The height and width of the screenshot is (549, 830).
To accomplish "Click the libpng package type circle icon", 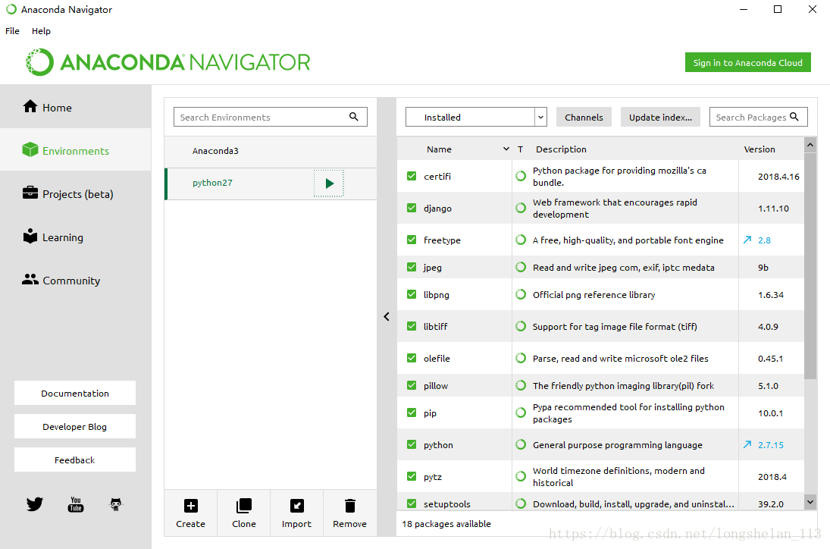I will click(x=521, y=294).
